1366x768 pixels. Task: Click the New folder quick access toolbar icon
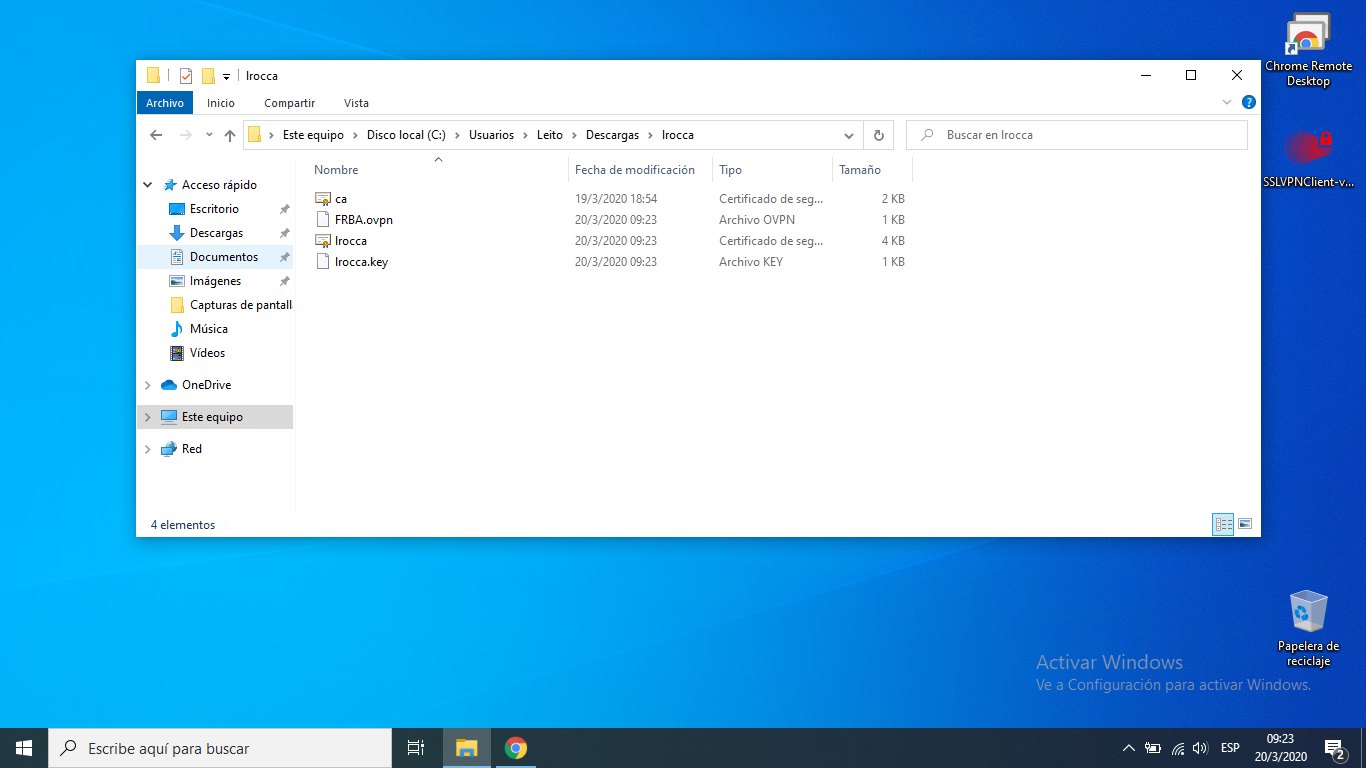pyautogui.click(x=208, y=76)
